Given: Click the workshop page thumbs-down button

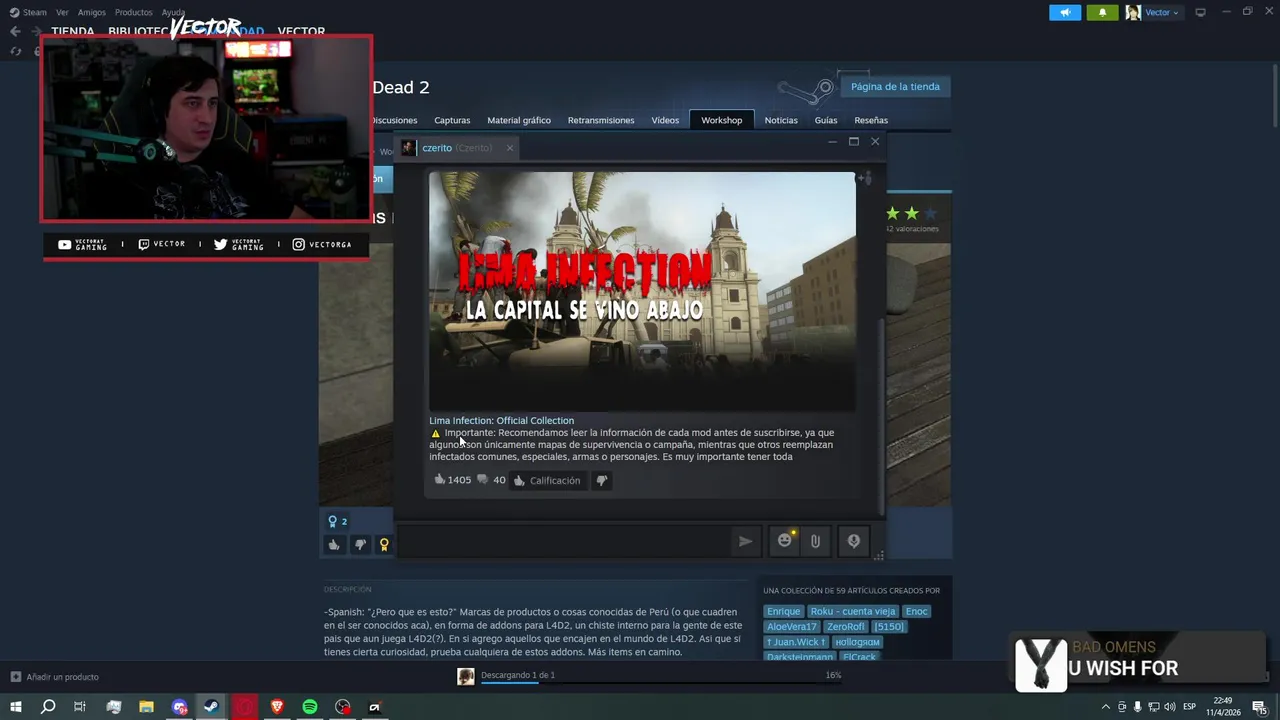Looking at the screenshot, I should click(x=360, y=545).
